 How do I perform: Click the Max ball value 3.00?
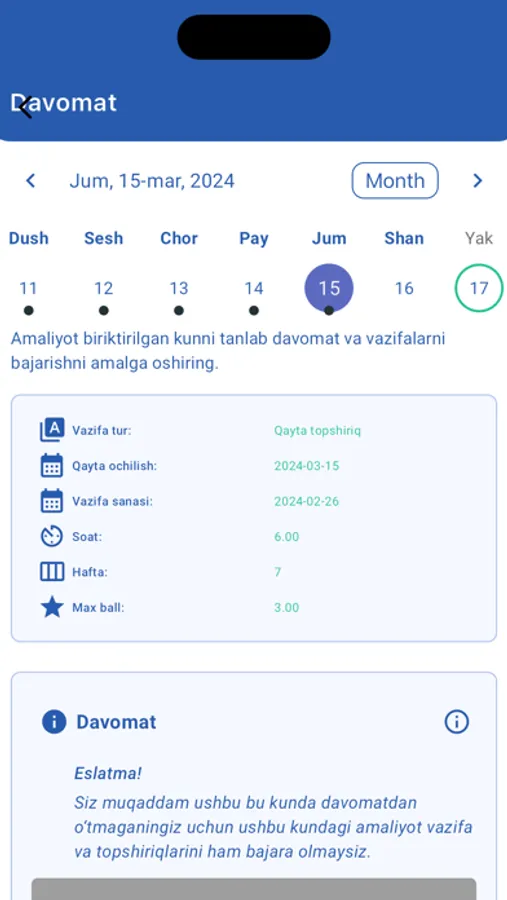click(x=287, y=607)
